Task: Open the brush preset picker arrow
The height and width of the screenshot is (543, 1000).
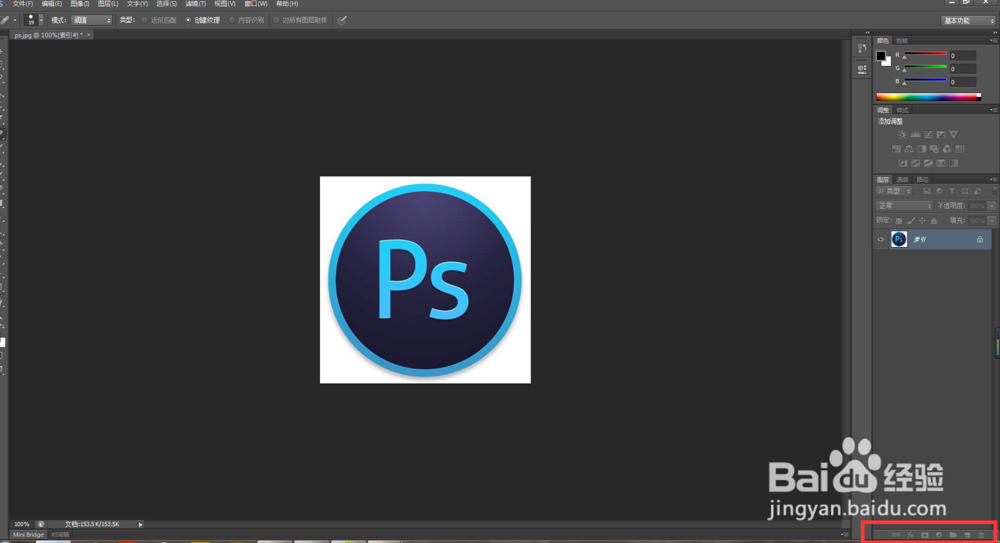Action: (41, 20)
